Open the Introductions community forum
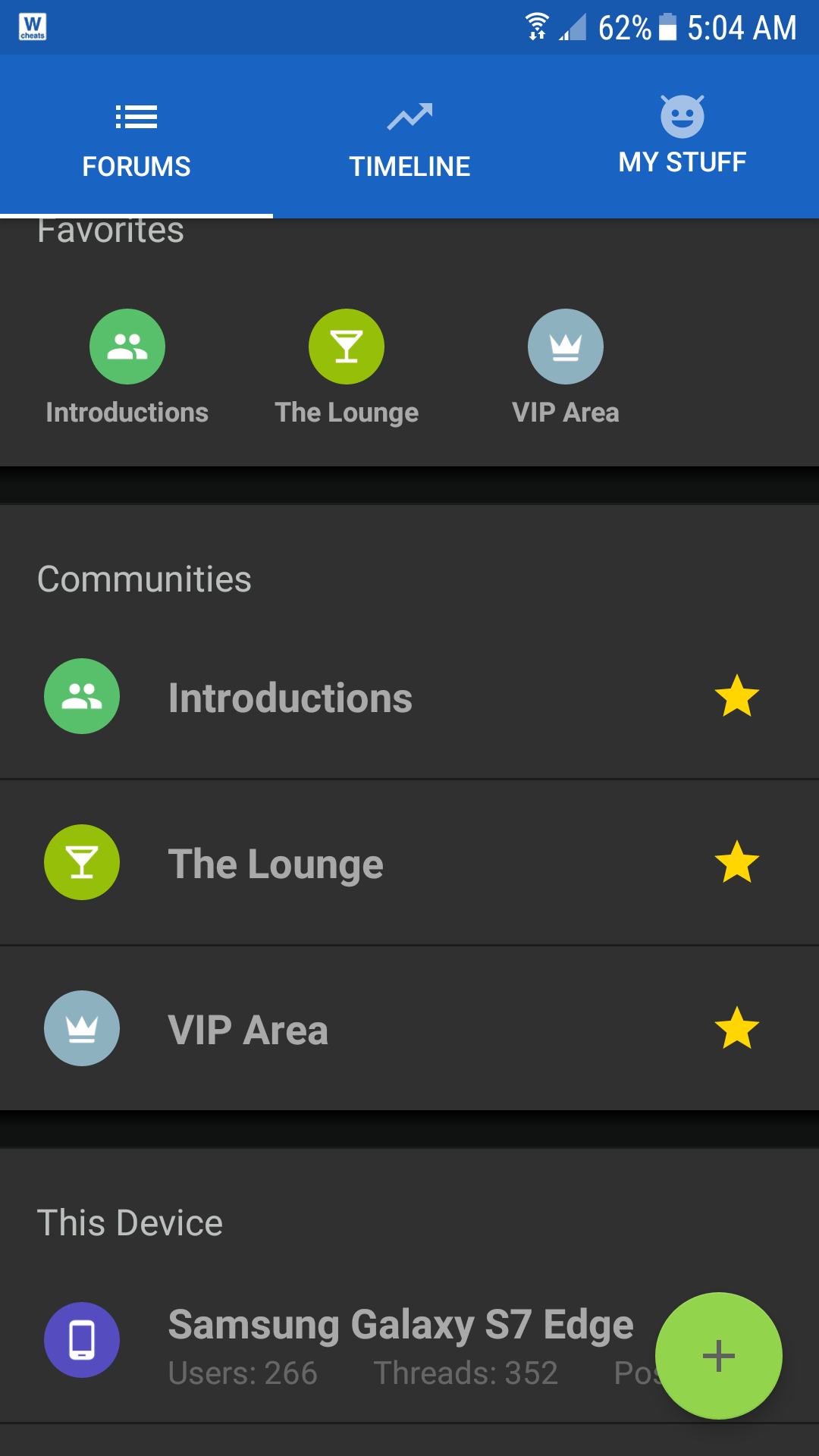This screenshot has width=819, height=1456. pos(290,698)
